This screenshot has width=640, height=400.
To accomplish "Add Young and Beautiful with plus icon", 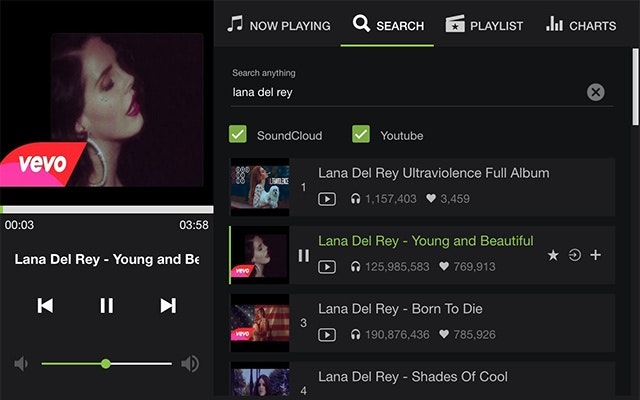I will coord(596,255).
